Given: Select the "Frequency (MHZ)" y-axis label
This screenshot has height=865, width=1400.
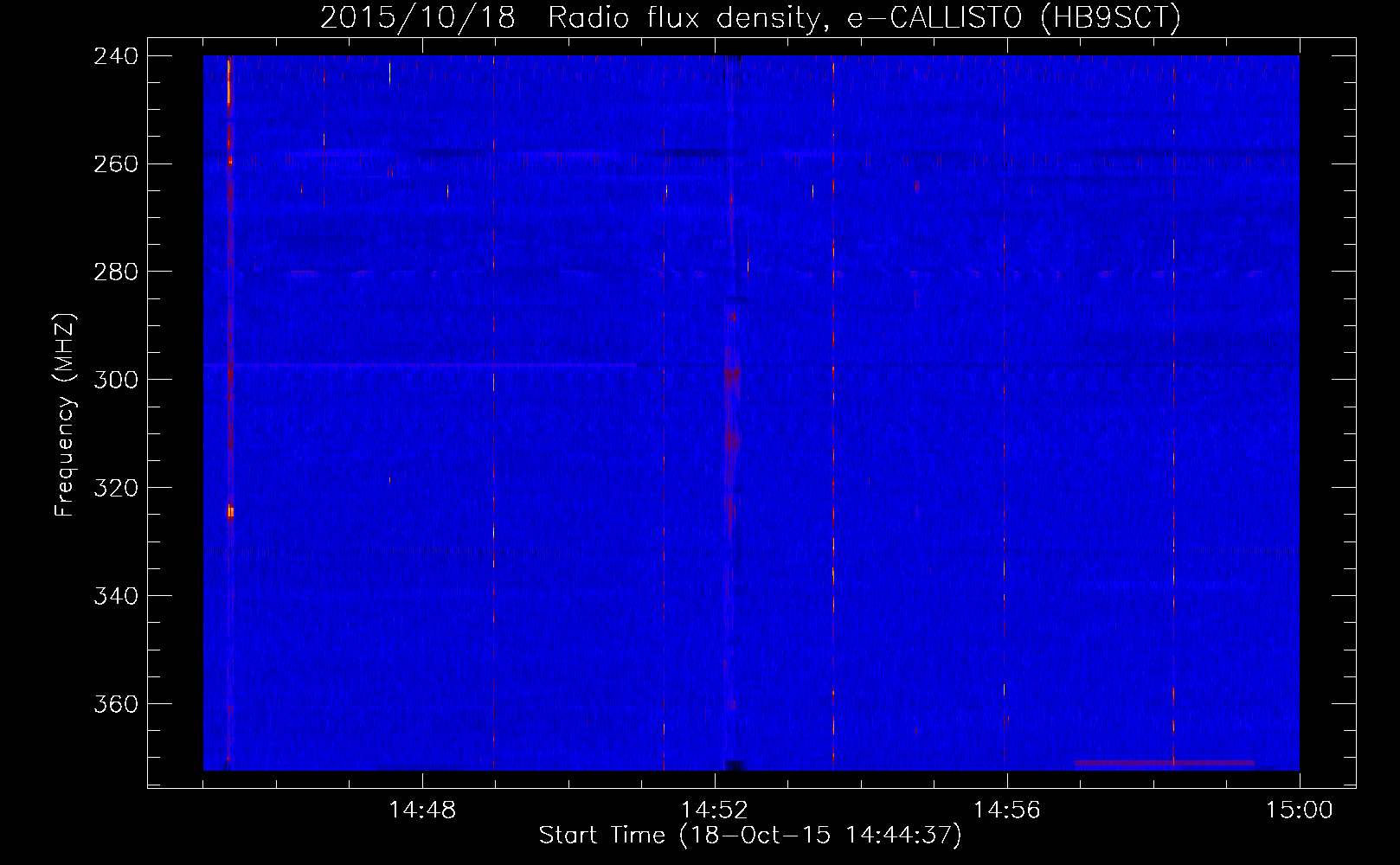Looking at the screenshot, I should pyautogui.click(x=65, y=415).
